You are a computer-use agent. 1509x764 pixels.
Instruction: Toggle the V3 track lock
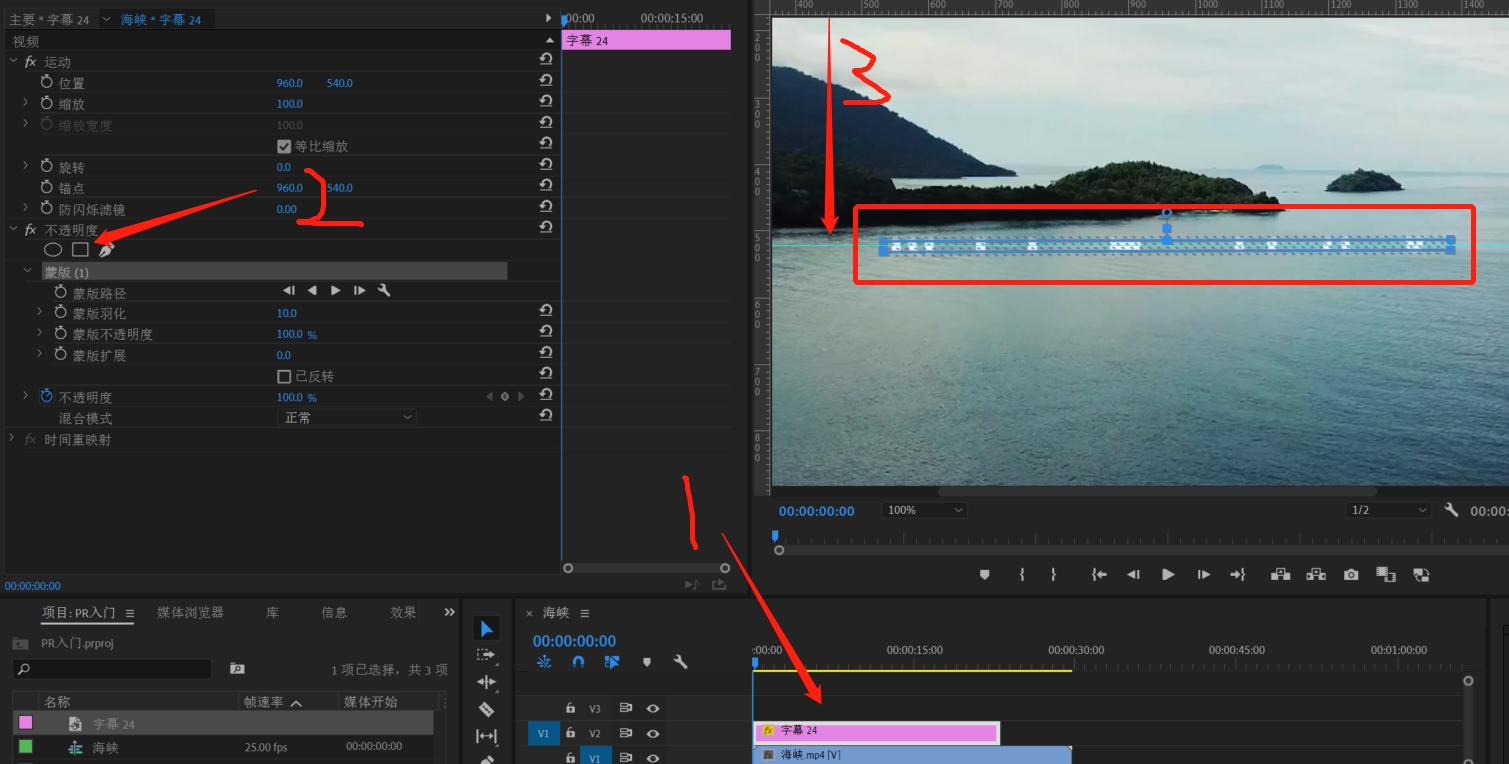point(570,708)
